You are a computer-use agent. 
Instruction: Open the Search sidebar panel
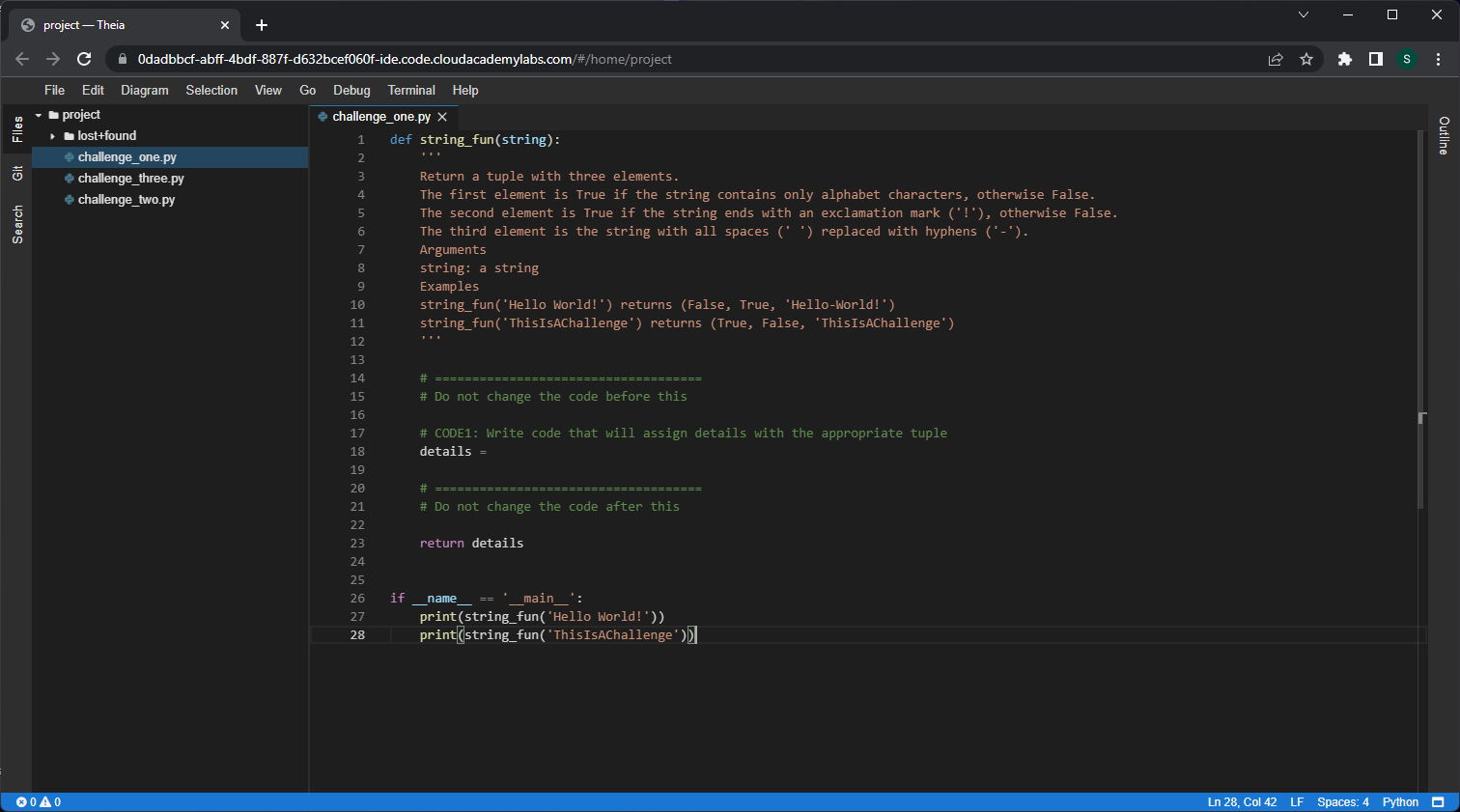coord(17,224)
